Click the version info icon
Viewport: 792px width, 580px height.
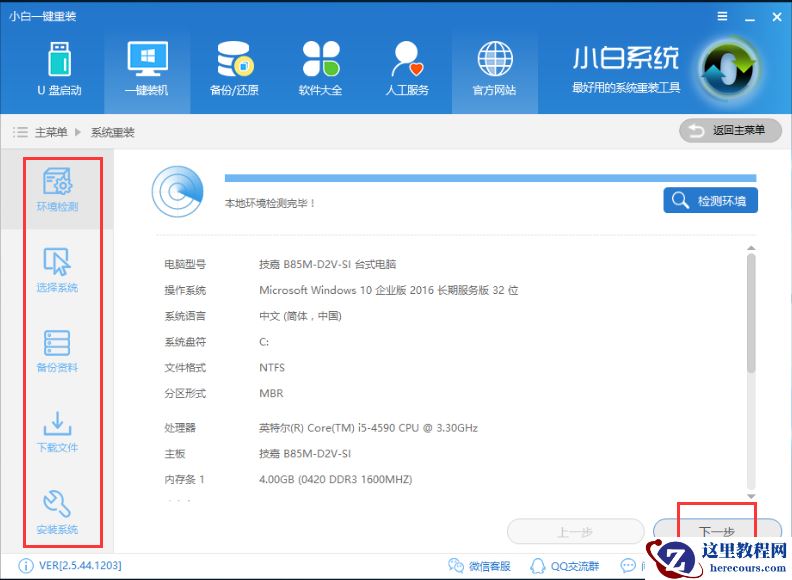click(x=26, y=566)
